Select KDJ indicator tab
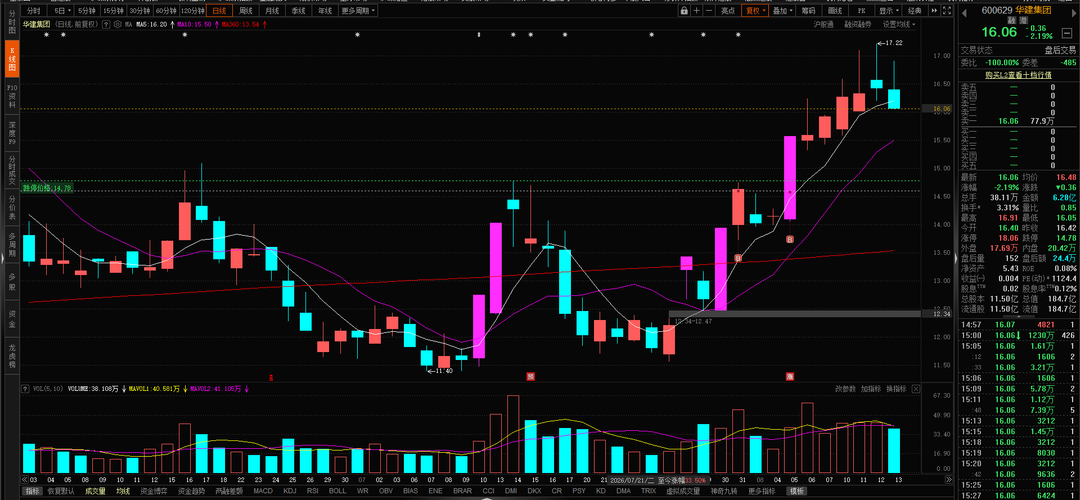 point(289,491)
